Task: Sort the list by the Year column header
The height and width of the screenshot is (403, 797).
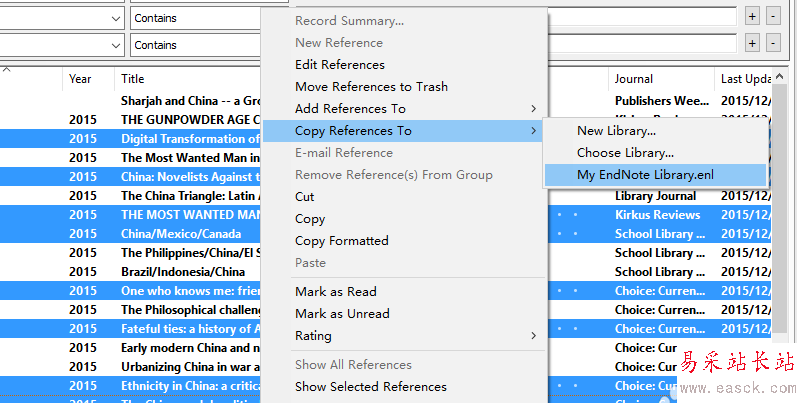Action: (81, 79)
